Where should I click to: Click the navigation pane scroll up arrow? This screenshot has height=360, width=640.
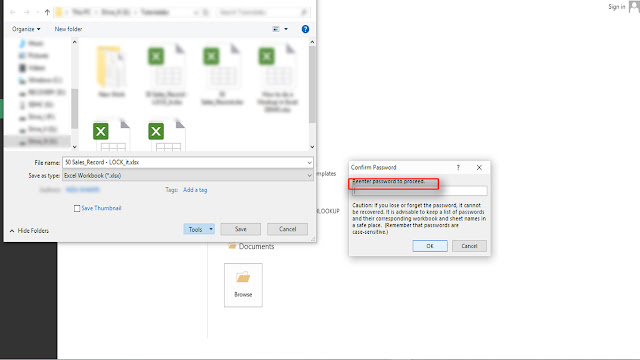pyautogui.click(x=74, y=42)
